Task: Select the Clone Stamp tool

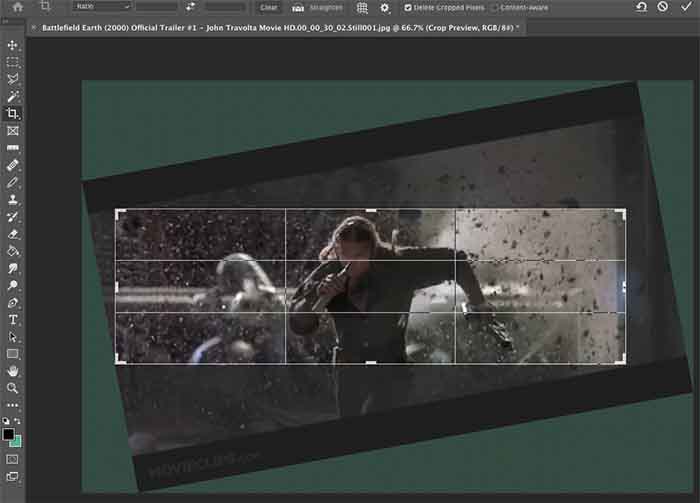Action: tap(13, 200)
